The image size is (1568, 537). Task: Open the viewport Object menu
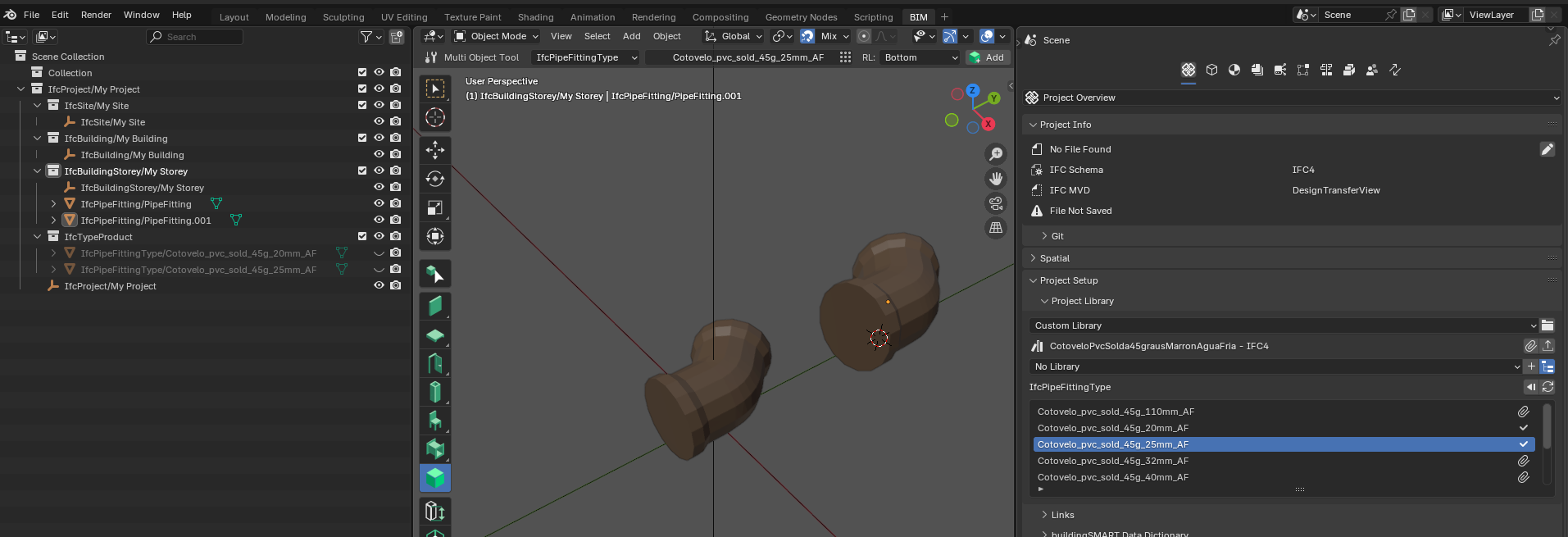666,36
